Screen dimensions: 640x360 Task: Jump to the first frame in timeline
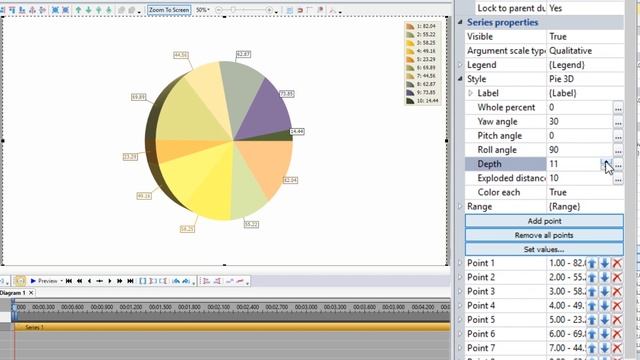[69, 281]
